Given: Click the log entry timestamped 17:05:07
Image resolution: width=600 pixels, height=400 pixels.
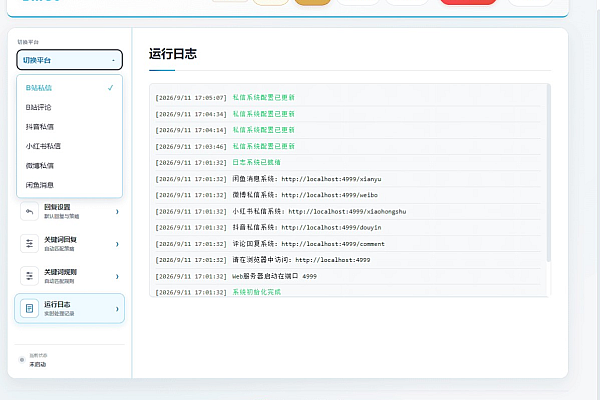Looking at the screenshot, I should point(347,98).
